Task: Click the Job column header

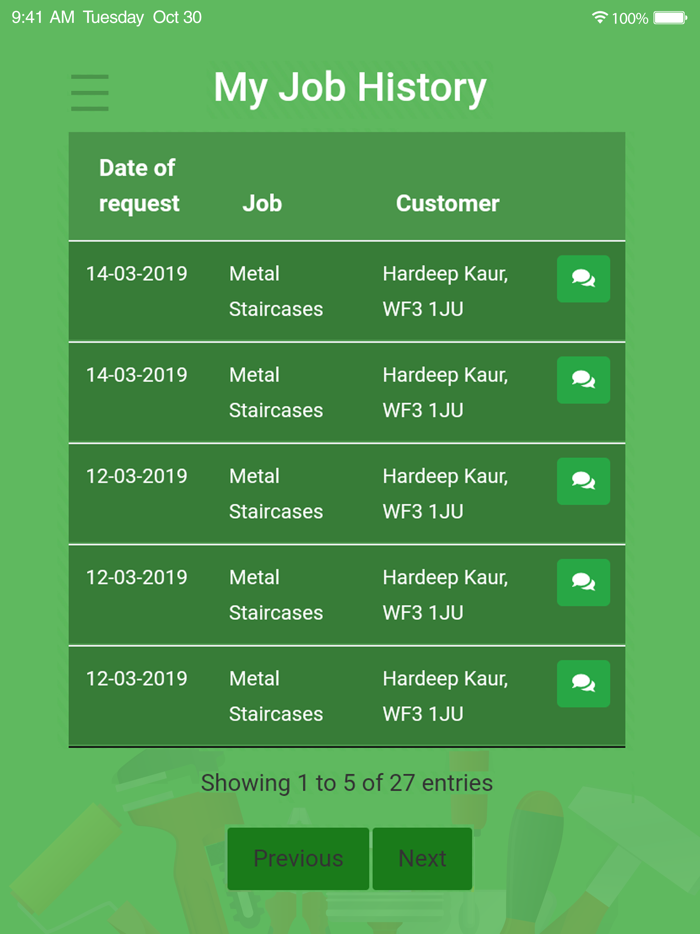Action: pyautogui.click(x=262, y=203)
